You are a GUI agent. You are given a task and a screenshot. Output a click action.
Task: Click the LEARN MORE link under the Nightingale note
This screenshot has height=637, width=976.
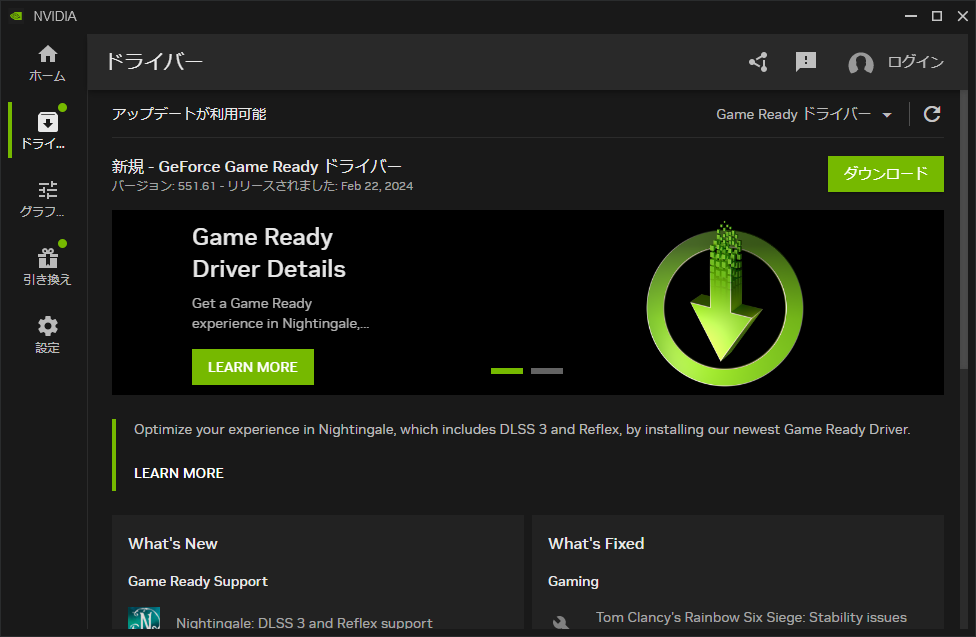[x=178, y=472]
